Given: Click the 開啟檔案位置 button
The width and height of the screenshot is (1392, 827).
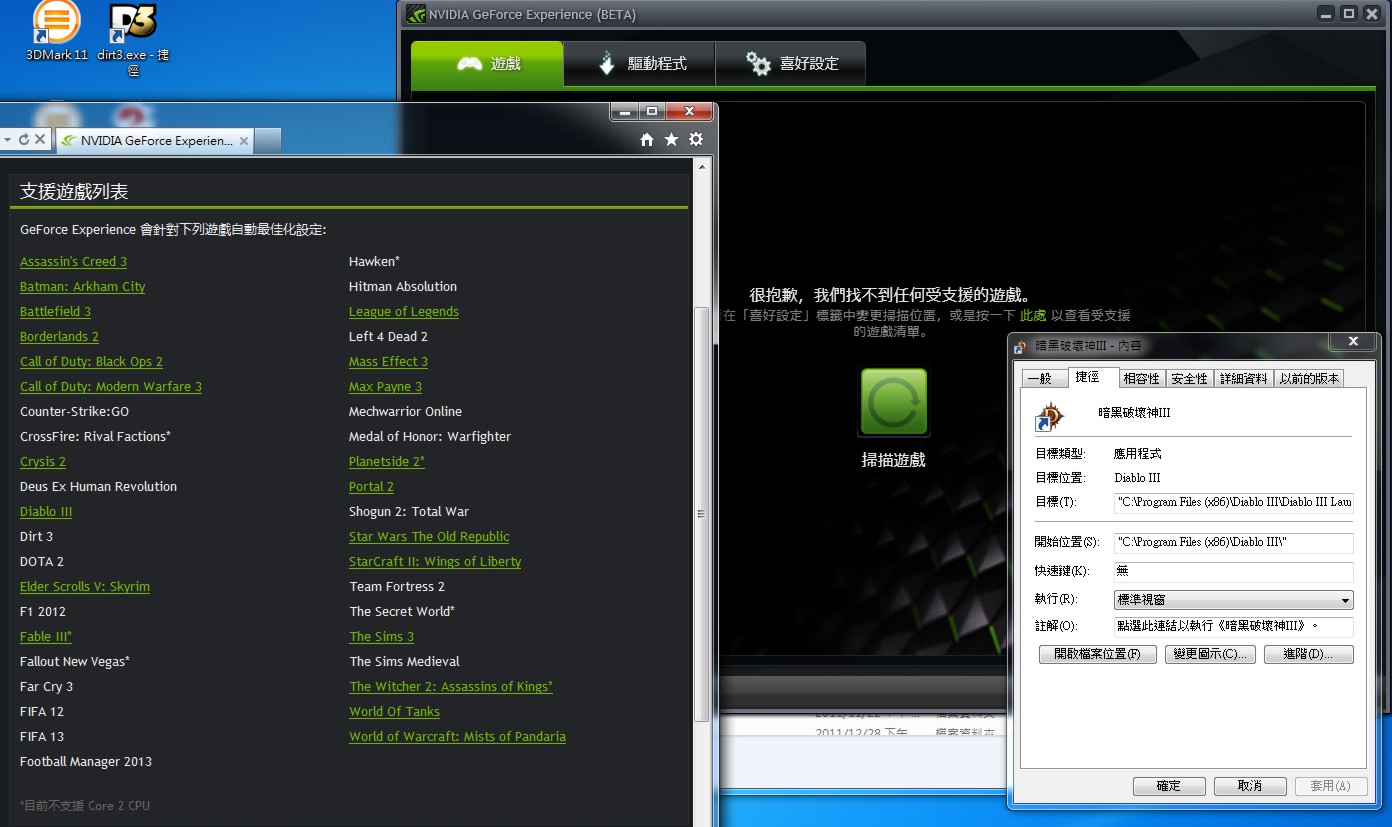Looking at the screenshot, I should (1098, 654).
